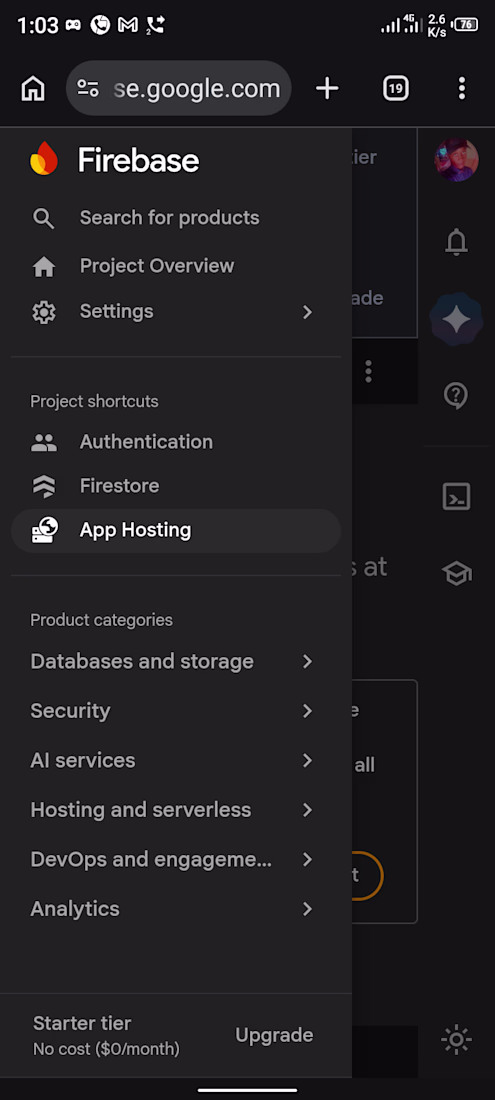495x1100 pixels.
Task: Expand the Settings submenu chevron
Action: [x=307, y=311]
